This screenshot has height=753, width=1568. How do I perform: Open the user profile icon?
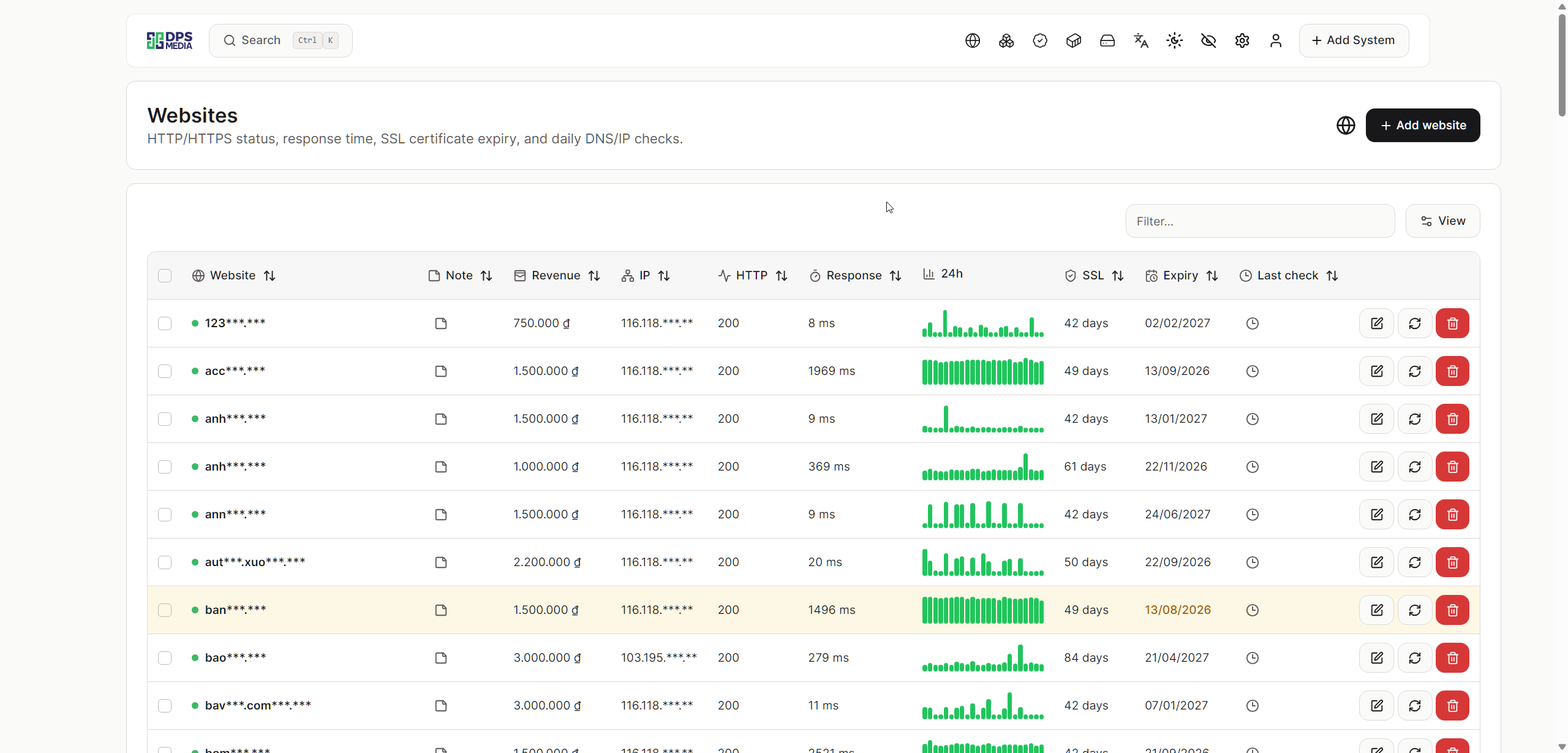(x=1276, y=40)
